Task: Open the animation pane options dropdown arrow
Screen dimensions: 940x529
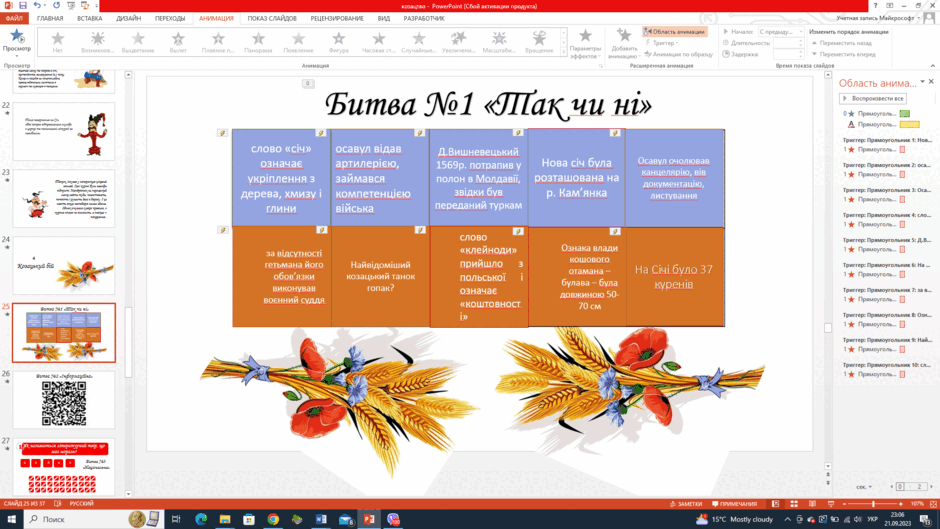Action: (923, 82)
